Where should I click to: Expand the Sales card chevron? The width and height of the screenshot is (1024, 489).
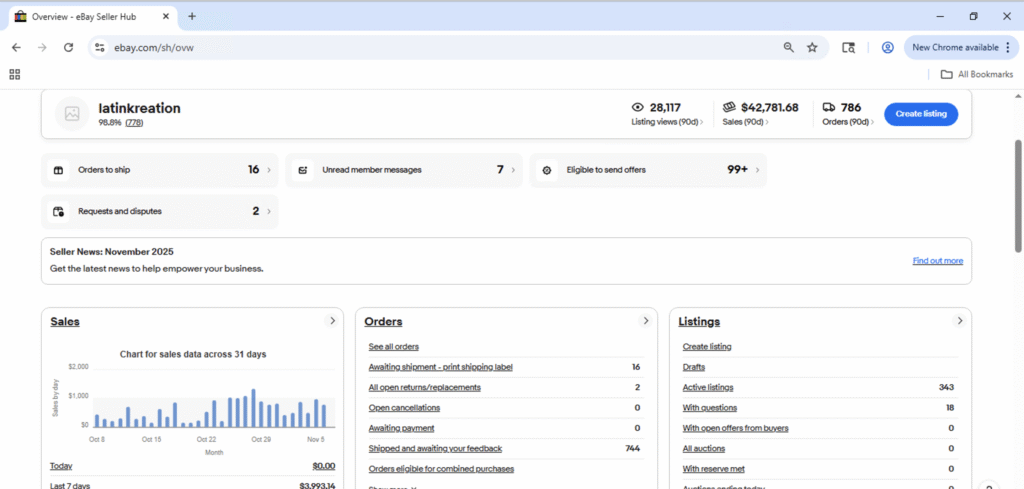point(332,321)
